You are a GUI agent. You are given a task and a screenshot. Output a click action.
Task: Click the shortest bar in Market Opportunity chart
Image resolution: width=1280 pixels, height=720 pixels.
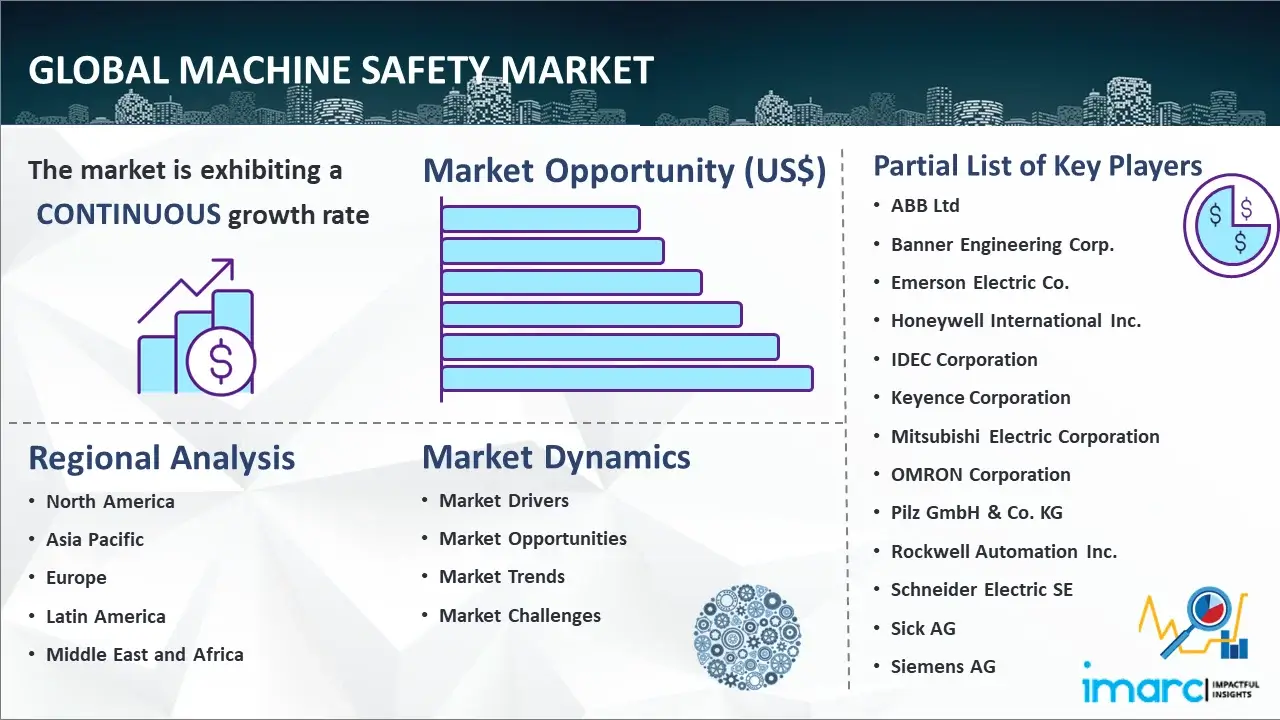(540, 218)
